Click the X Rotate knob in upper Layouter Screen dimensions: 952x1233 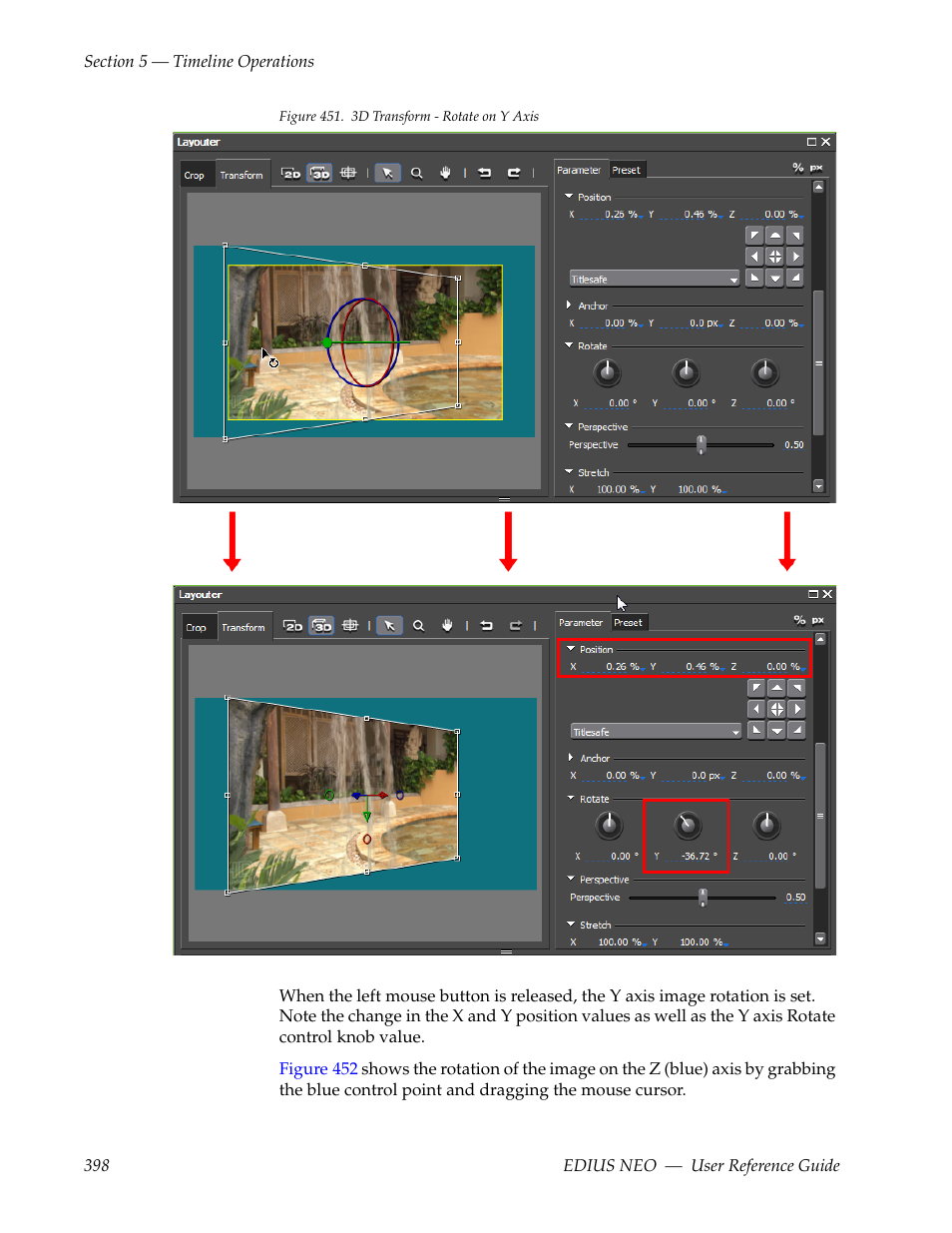pos(607,373)
